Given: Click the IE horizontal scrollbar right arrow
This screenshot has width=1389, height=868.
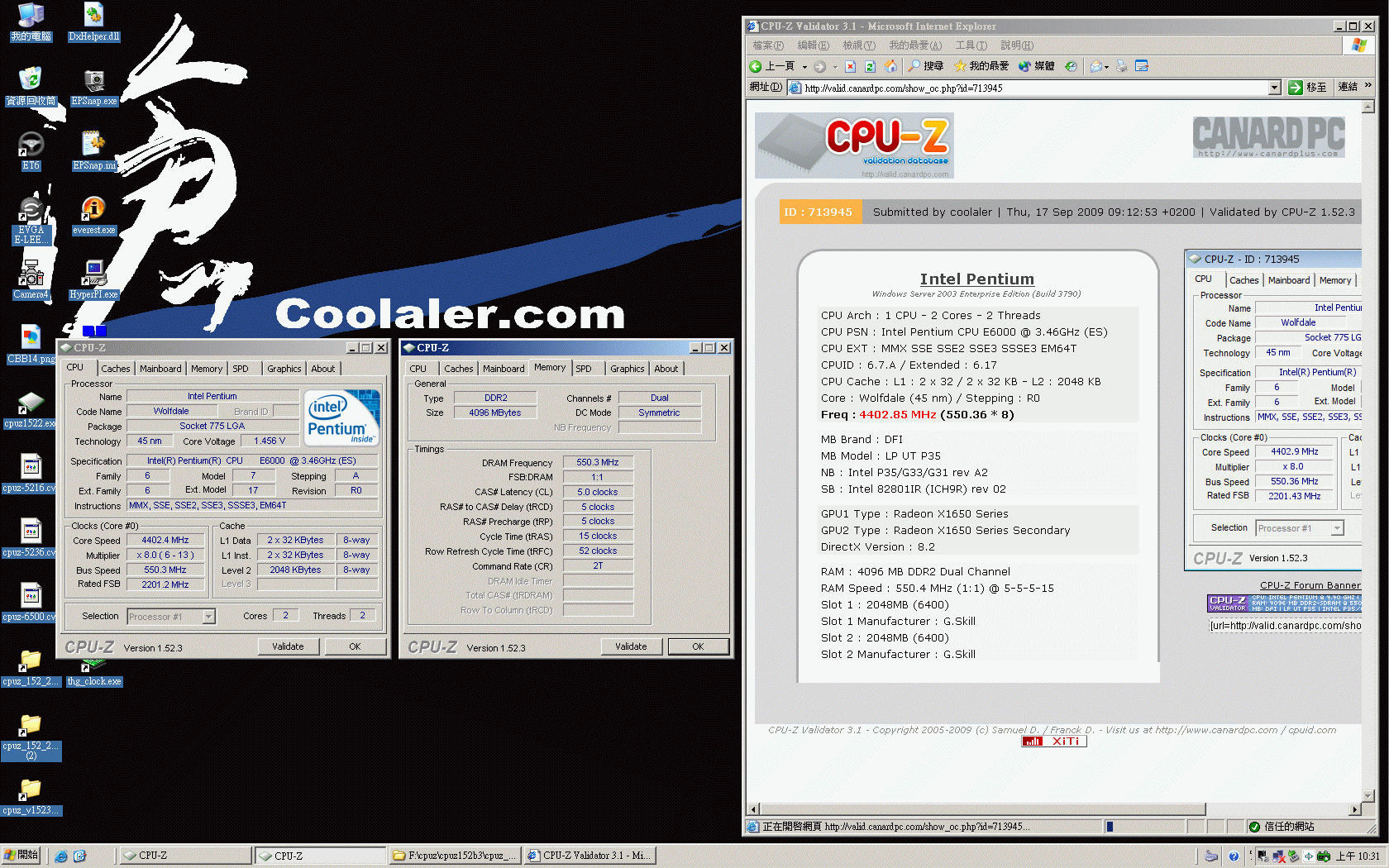Looking at the screenshot, I should 1354,809.
